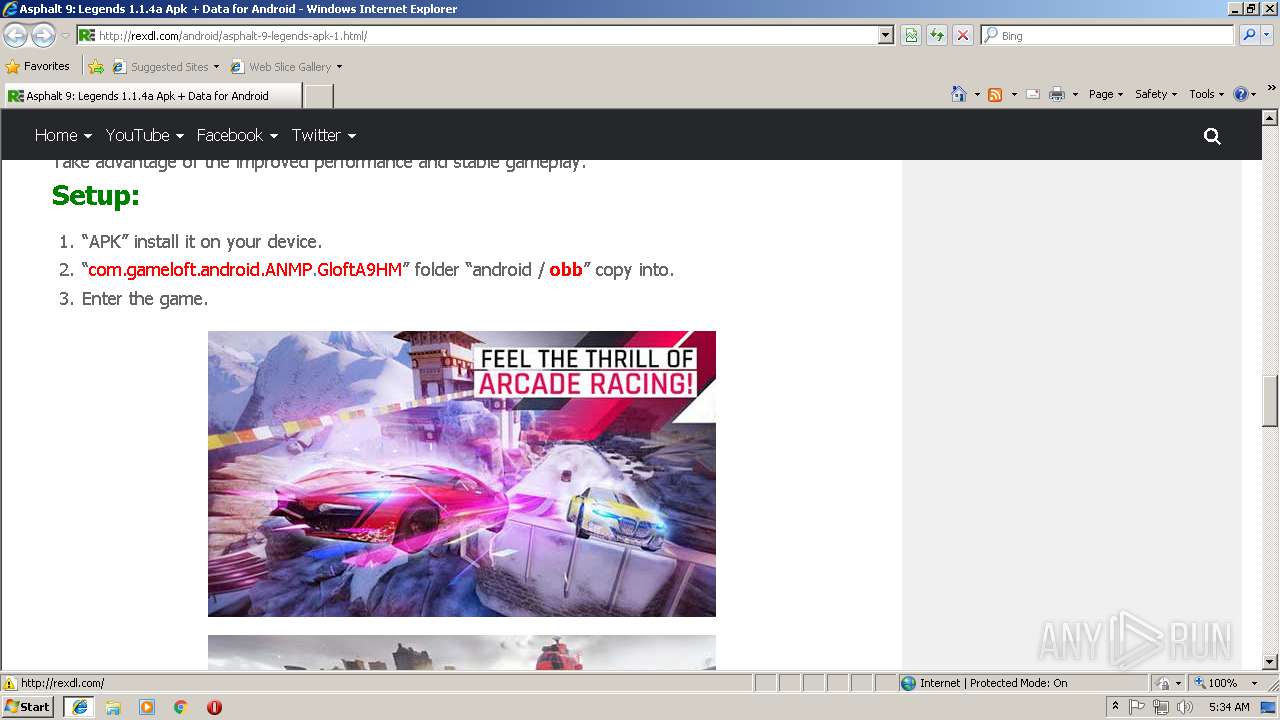Open the Facebook menu on the website

(x=237, y=135)
